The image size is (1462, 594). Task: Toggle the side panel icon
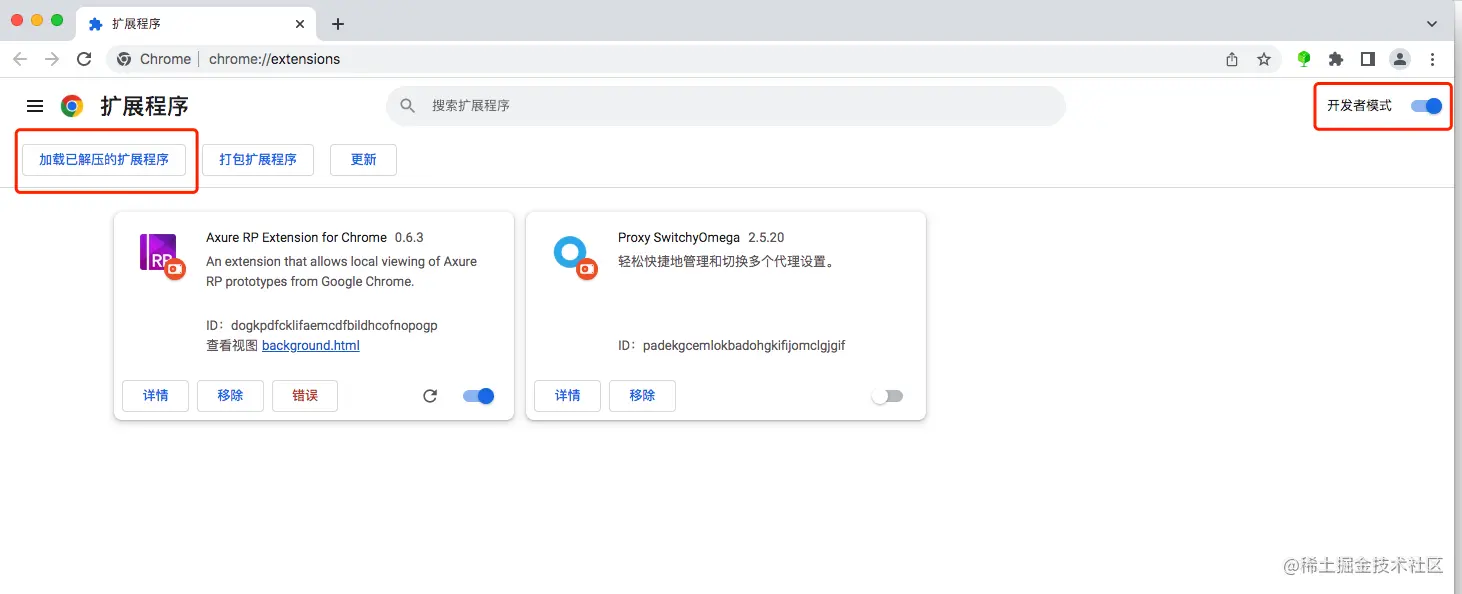1368,59
